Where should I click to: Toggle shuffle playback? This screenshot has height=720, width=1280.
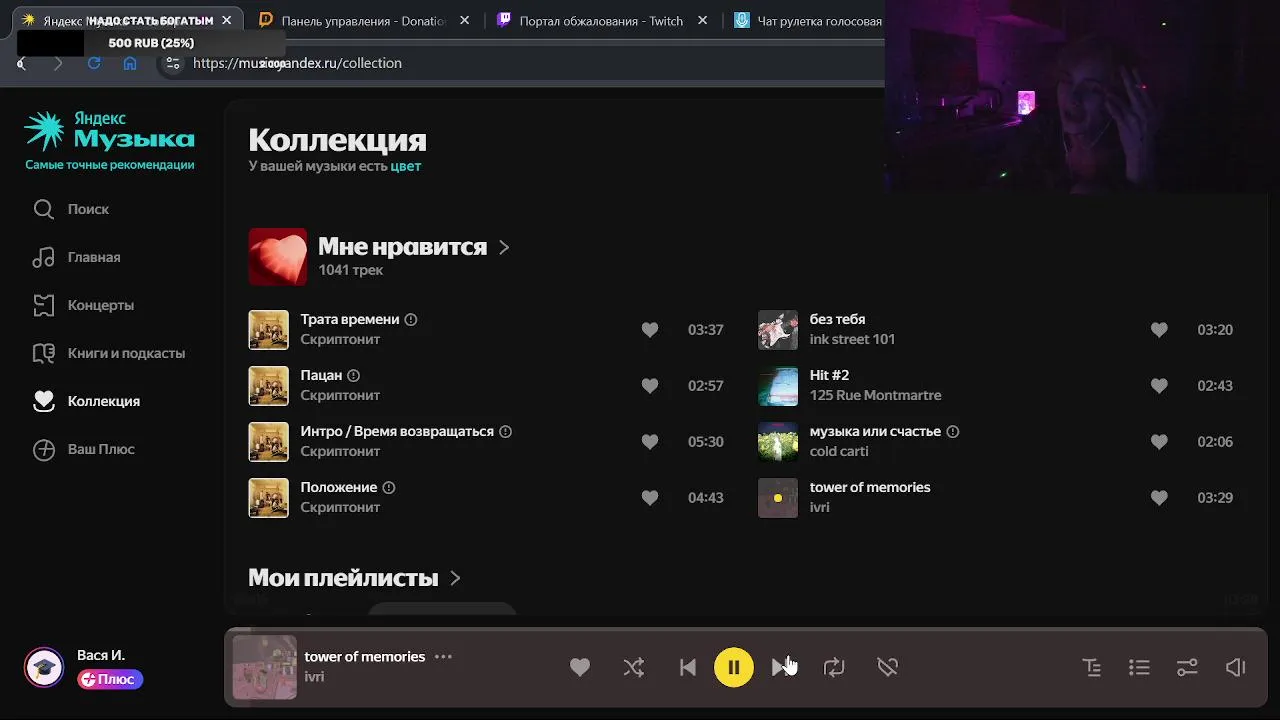(634, 667)
